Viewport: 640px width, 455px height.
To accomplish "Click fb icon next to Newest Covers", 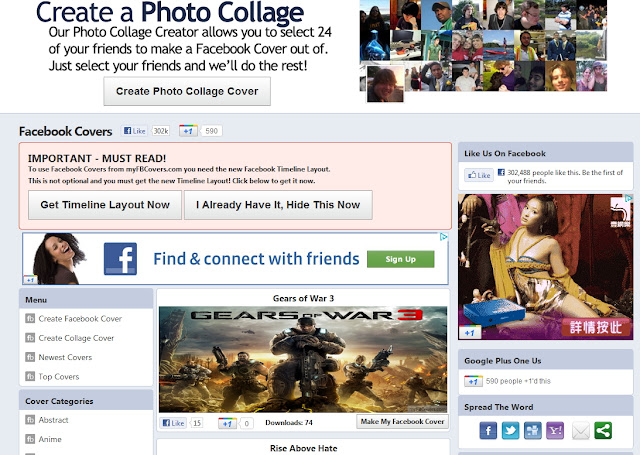I will click(x=30, y=357).
